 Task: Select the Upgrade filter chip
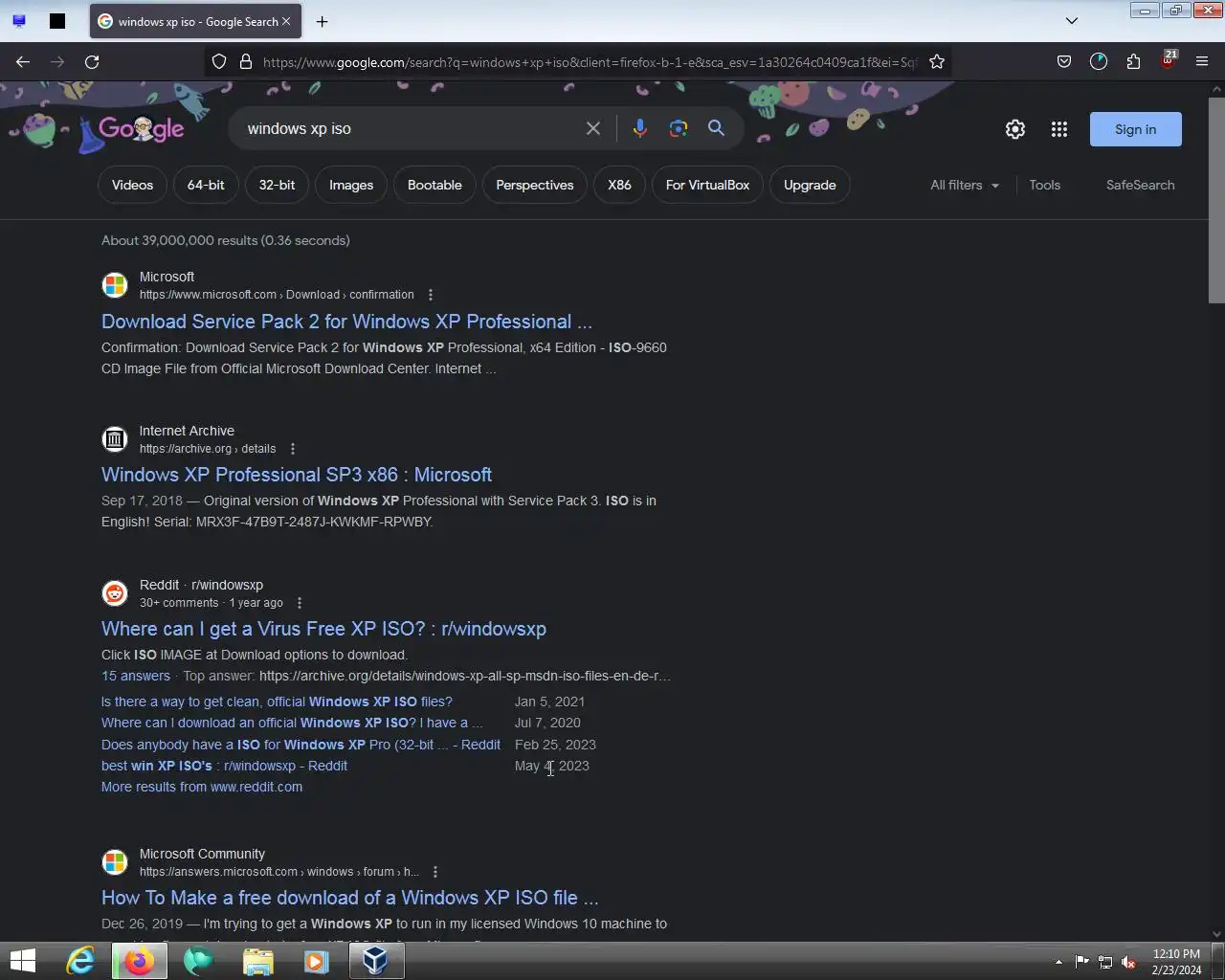click(x=810, y=185)
